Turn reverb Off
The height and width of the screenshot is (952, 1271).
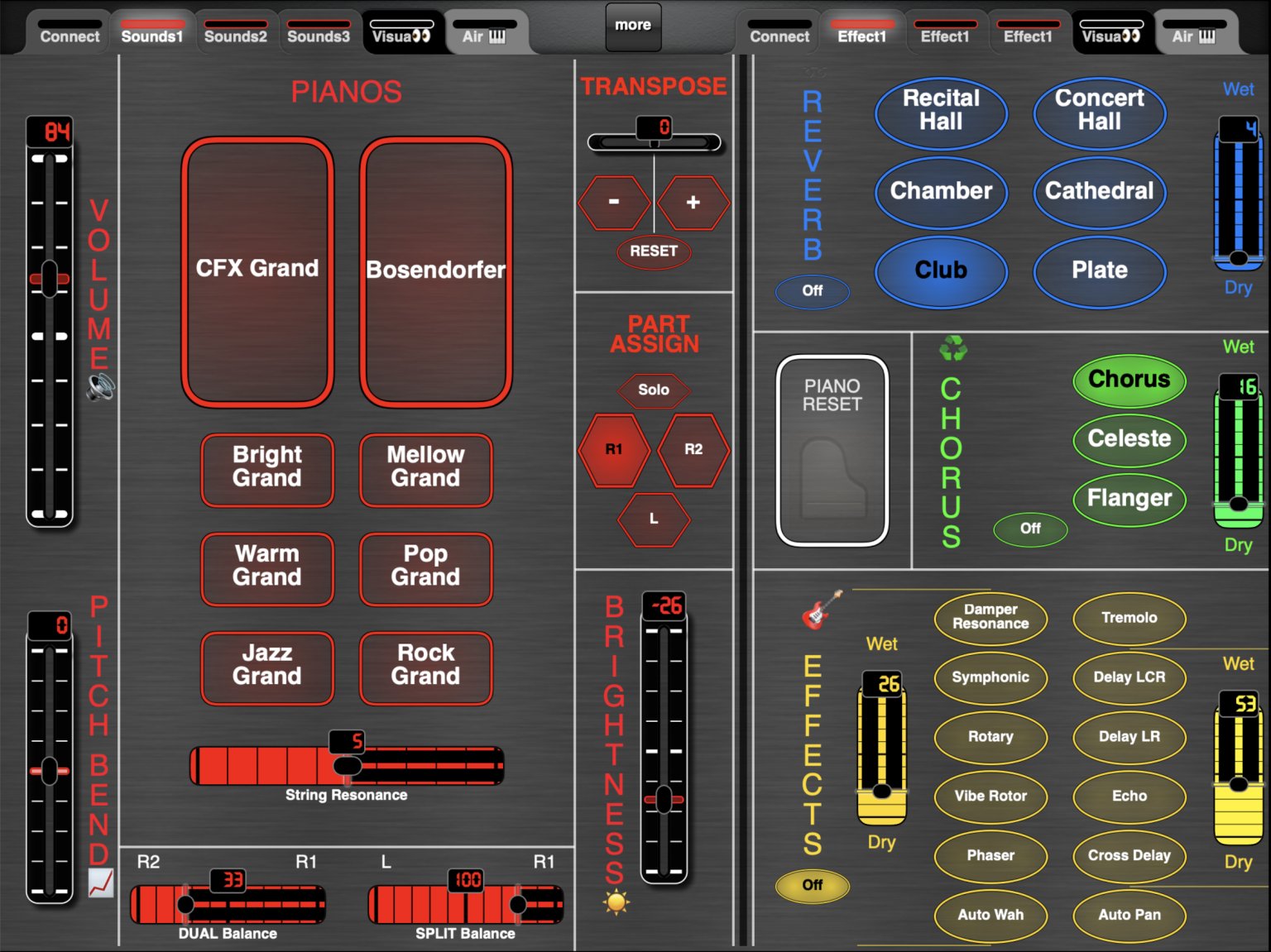tap(813, 290)
